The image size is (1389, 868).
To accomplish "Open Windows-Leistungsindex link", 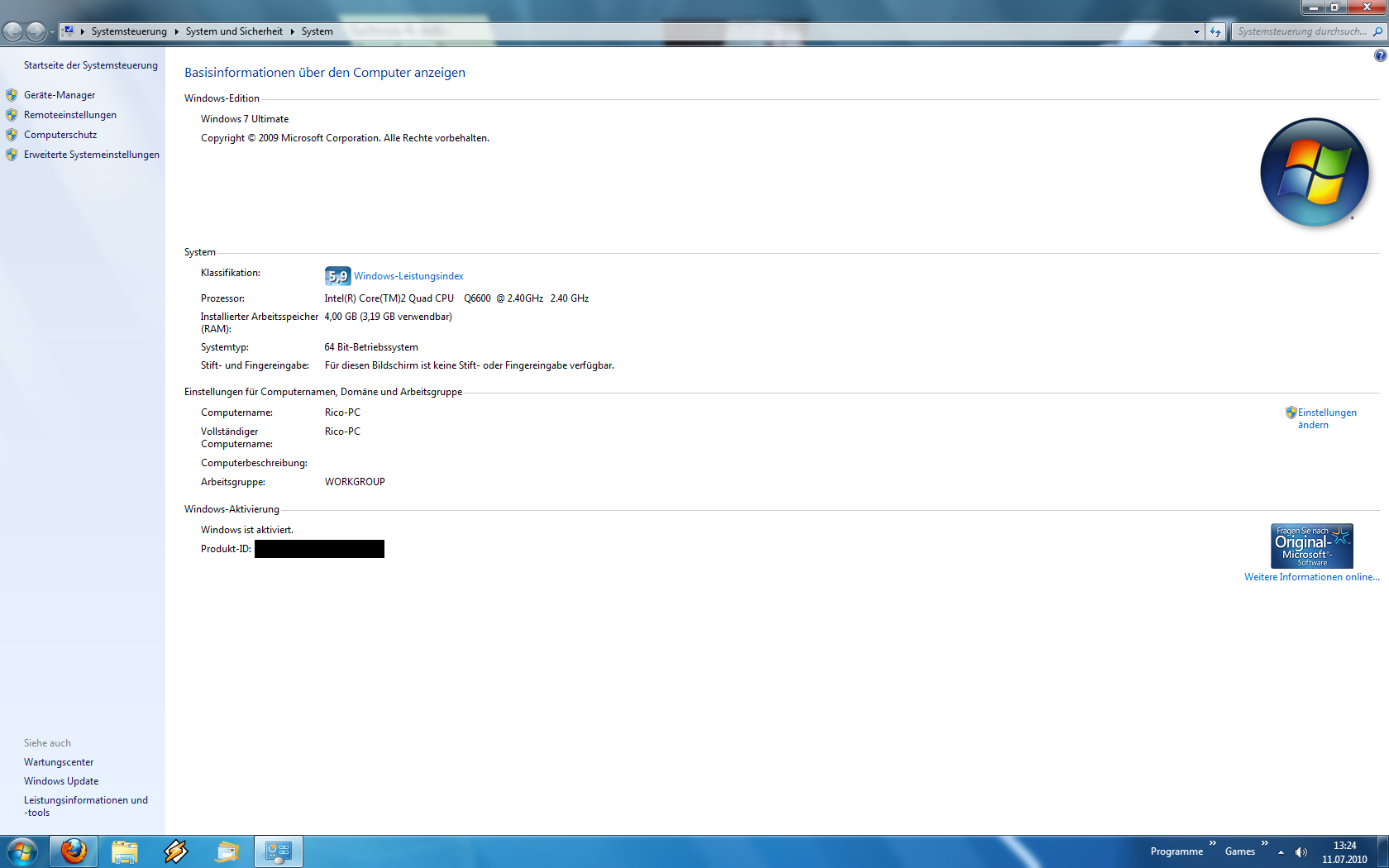I will coord(408,276).
